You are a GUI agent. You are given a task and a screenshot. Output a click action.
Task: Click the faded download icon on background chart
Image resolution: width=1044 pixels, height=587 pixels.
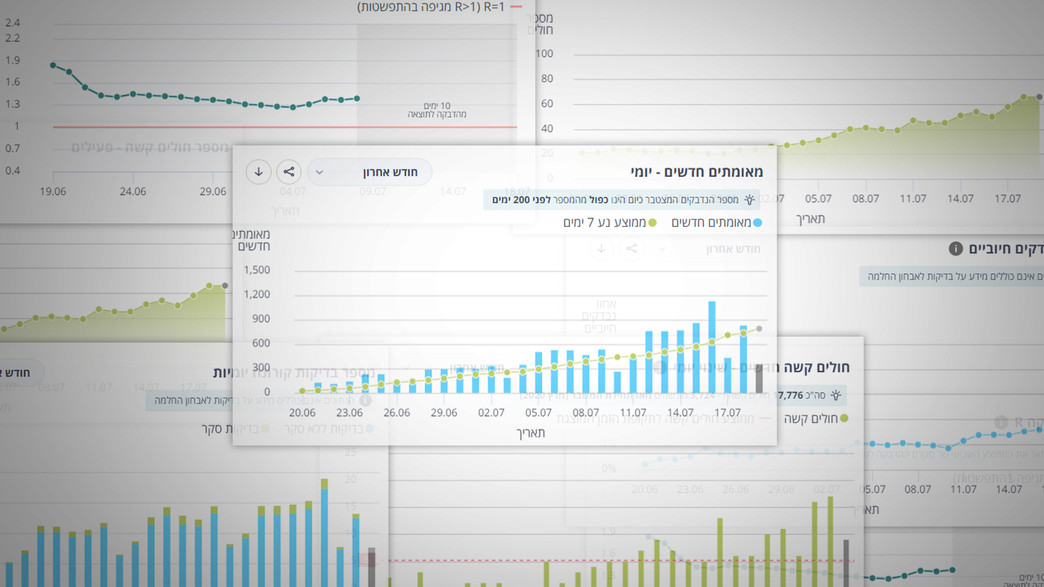point(601,248)
